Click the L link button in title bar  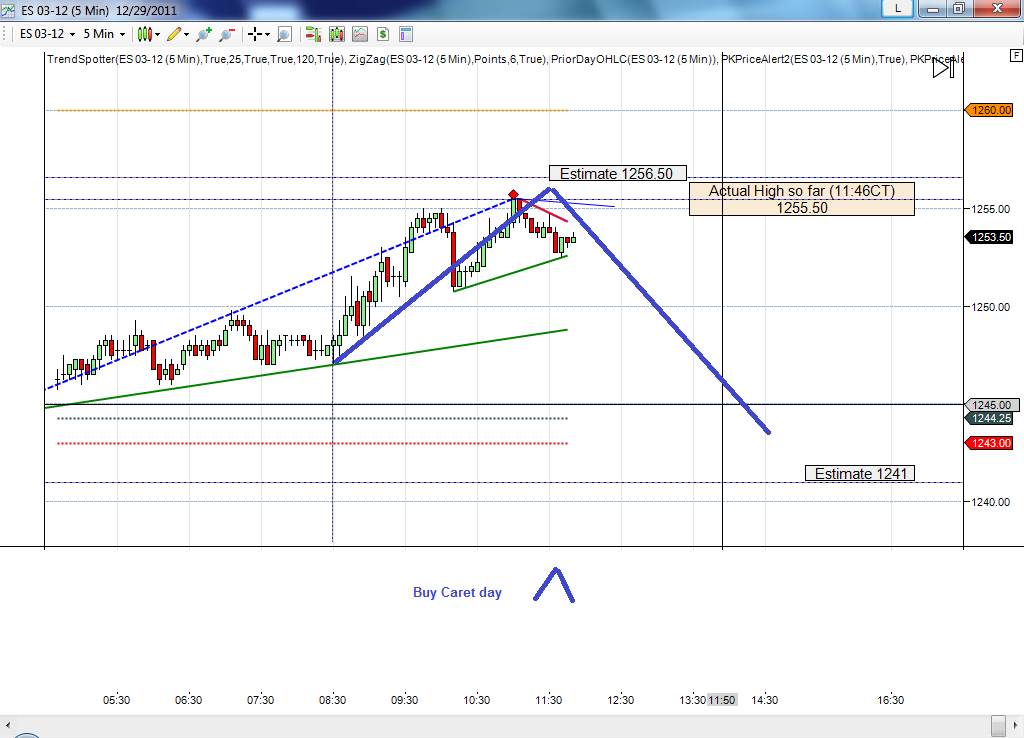click(x=897, y=8)
